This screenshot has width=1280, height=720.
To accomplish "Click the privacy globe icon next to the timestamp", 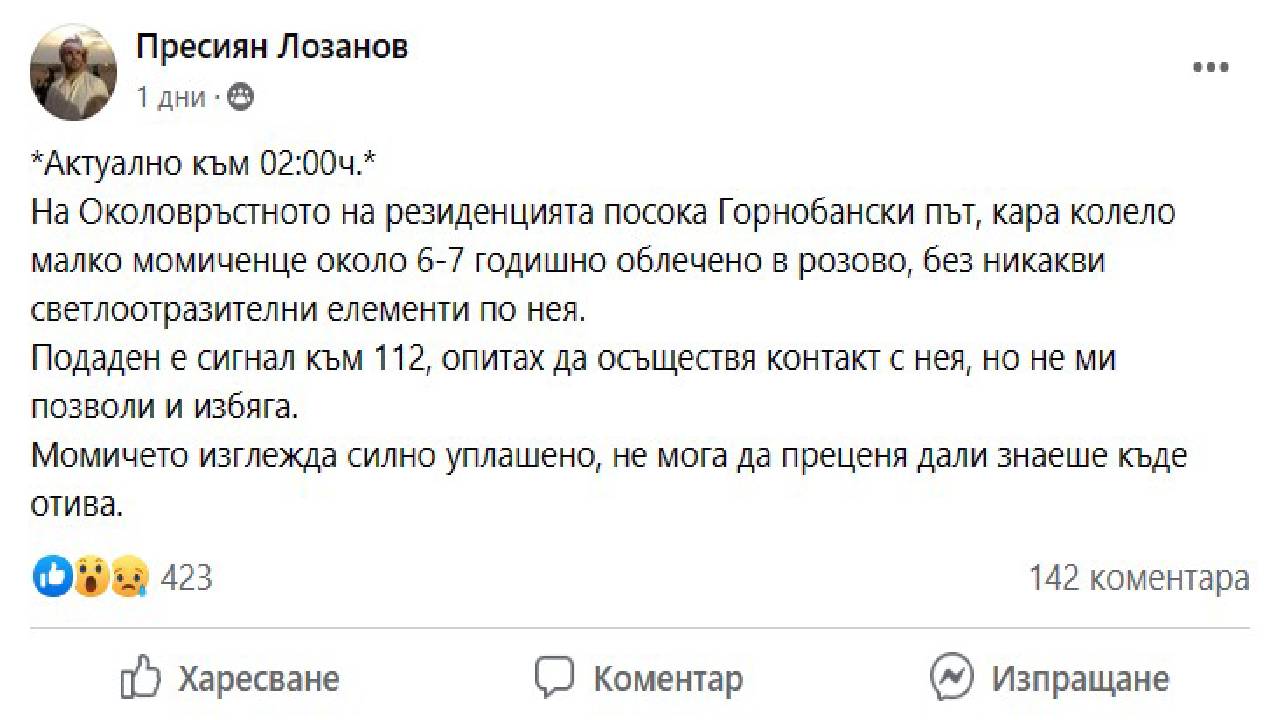I will coord(240,97).
